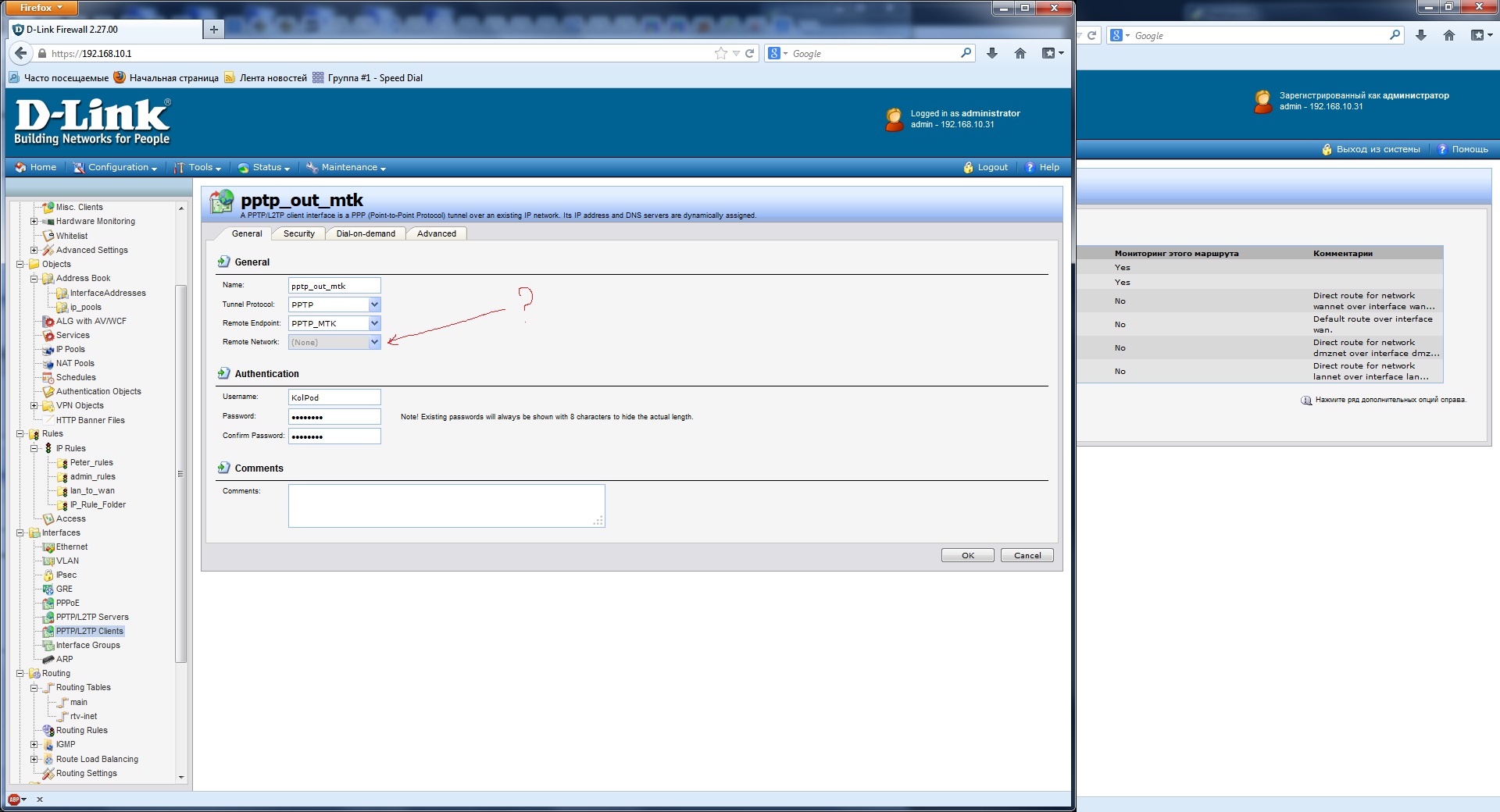Screen dimensions: 1500x812
Task: Click the NAT Pools tree icon
Action: [48, 364]
